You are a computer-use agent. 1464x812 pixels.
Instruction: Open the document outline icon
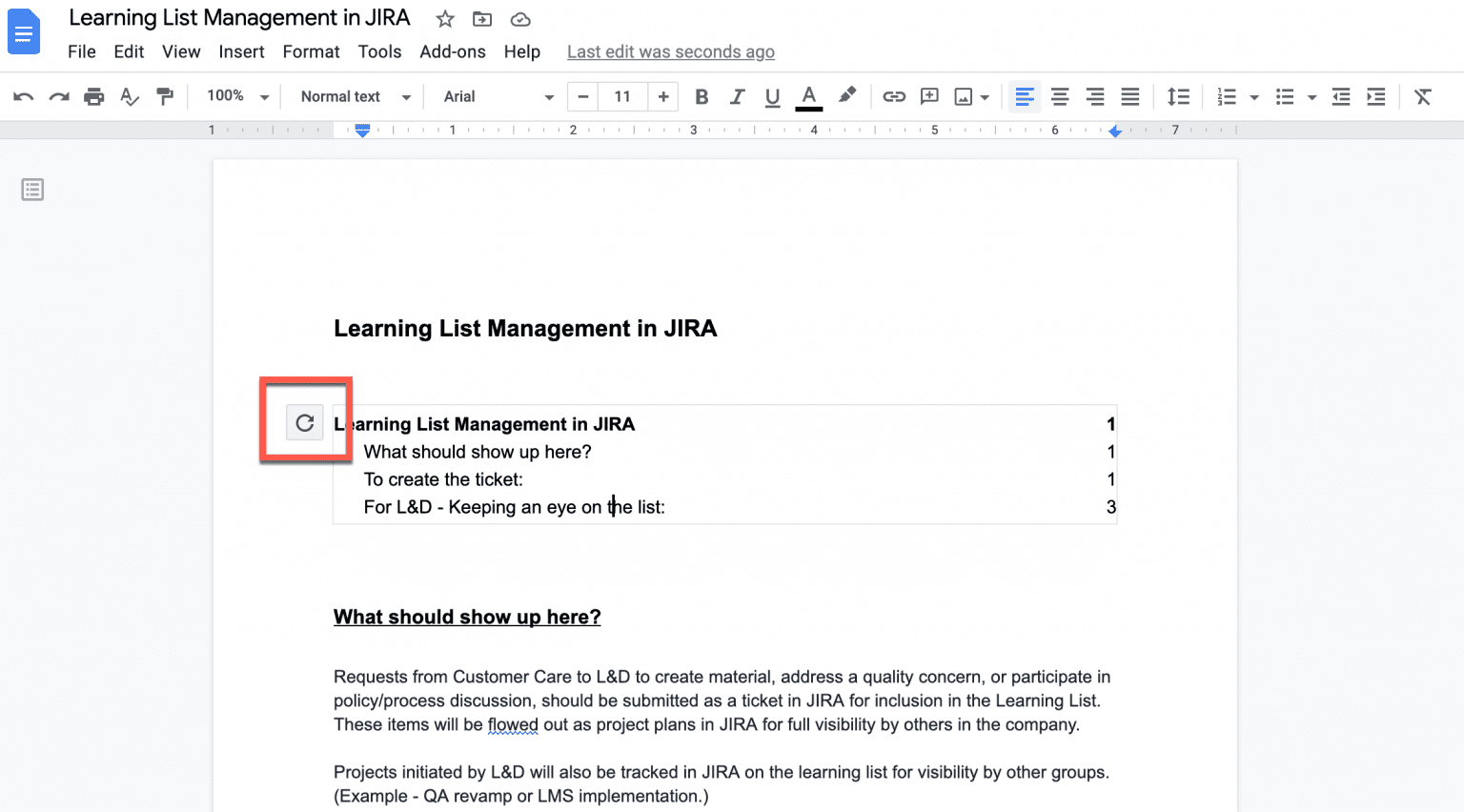(31, 189)
